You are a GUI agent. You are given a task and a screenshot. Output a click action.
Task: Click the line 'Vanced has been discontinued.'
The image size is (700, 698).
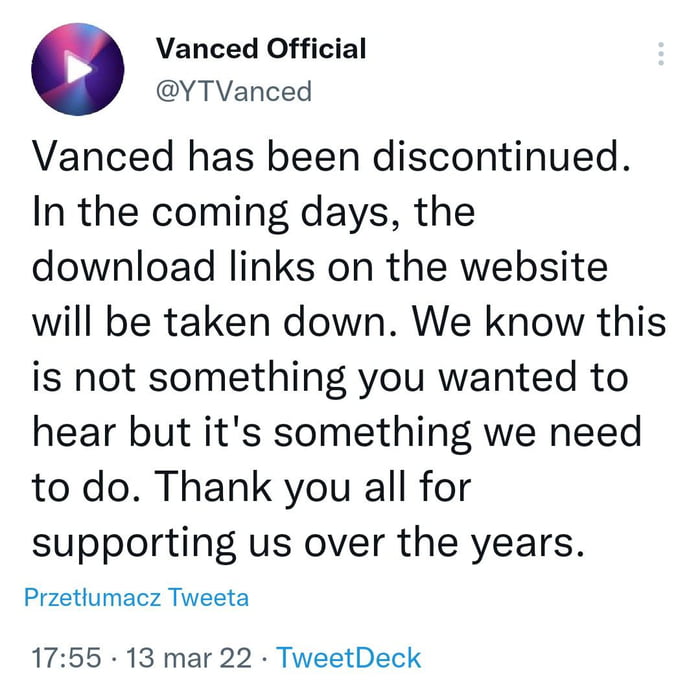click(331, 158)
